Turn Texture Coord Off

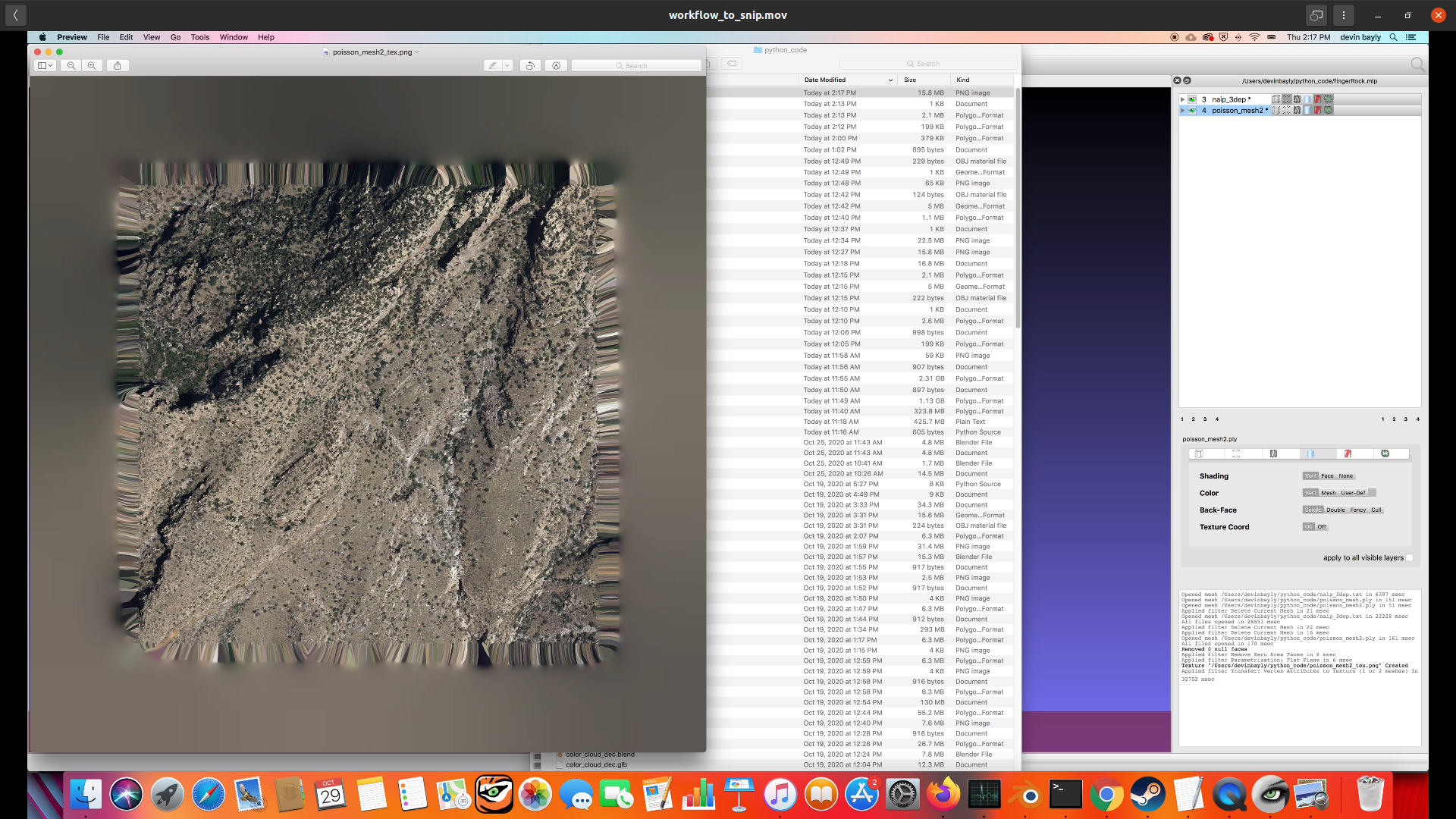[1322, 526]
